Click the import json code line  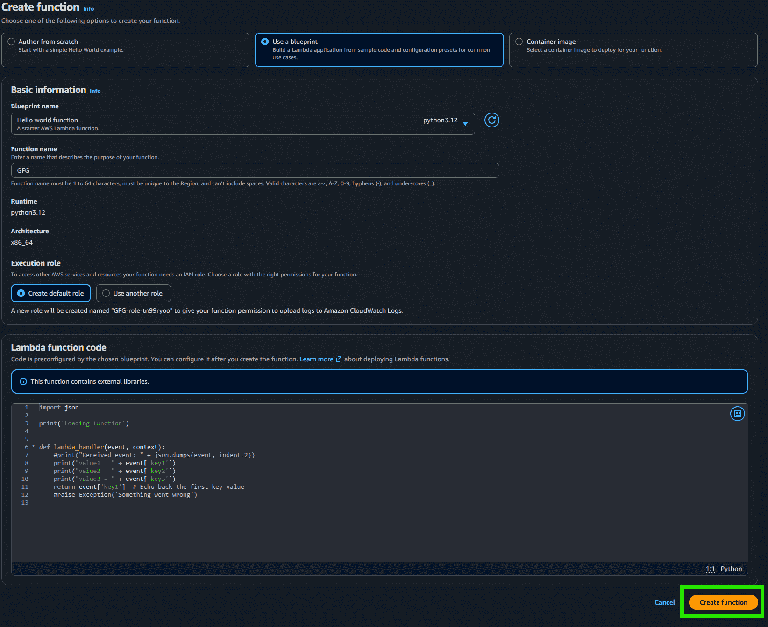(59, 407)
